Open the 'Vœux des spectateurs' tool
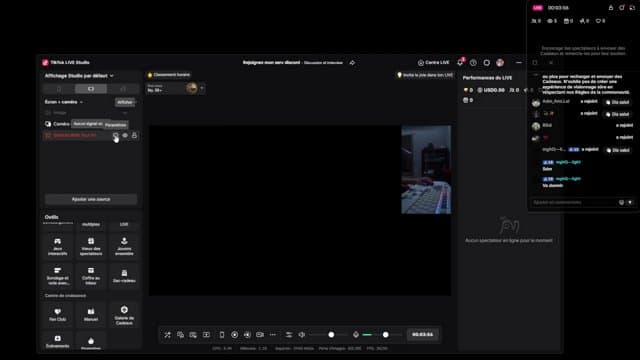The height and width of the screenshot is (360, 640). tap(91, 247)
